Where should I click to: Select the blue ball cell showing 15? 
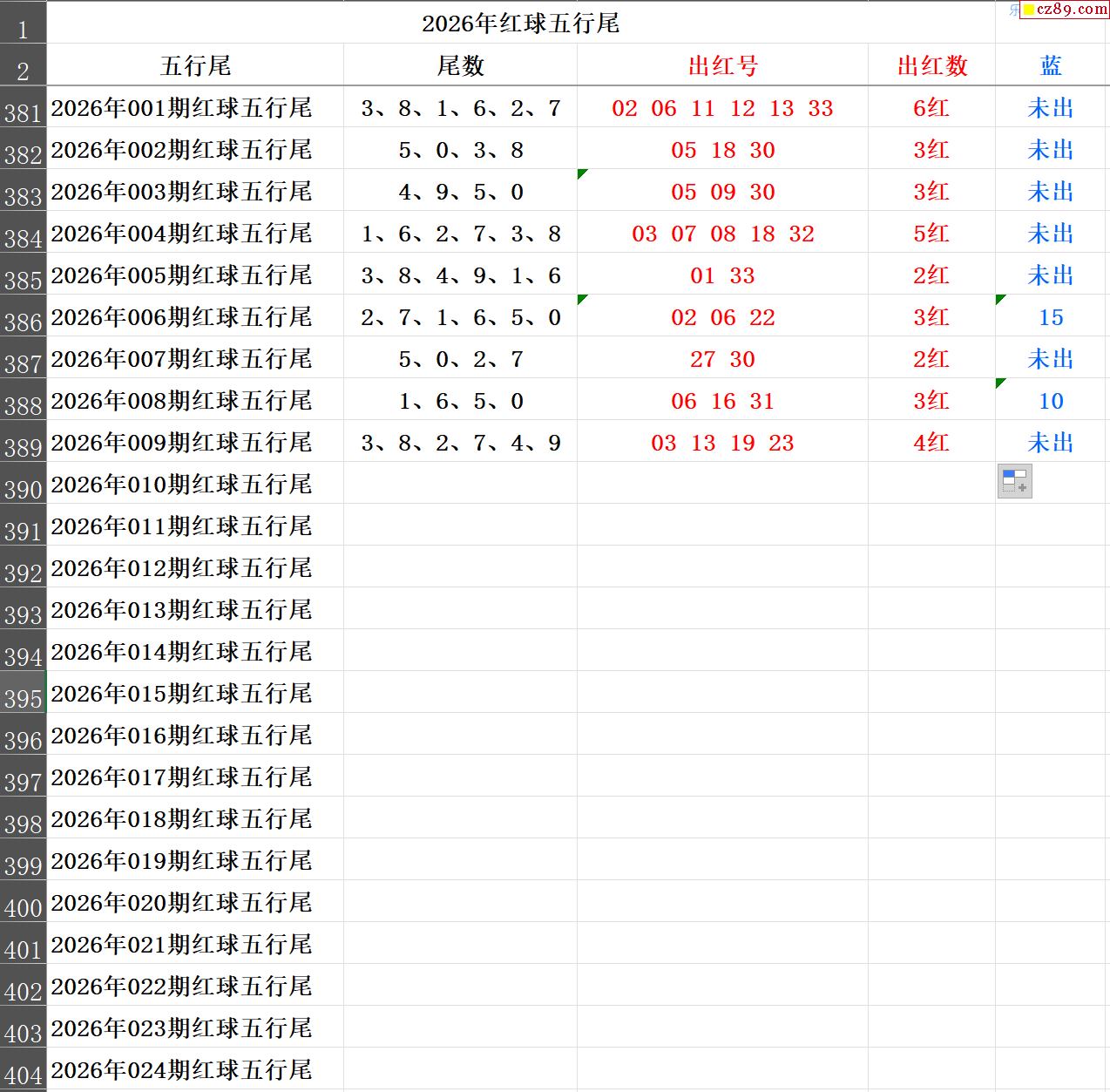1051,317
